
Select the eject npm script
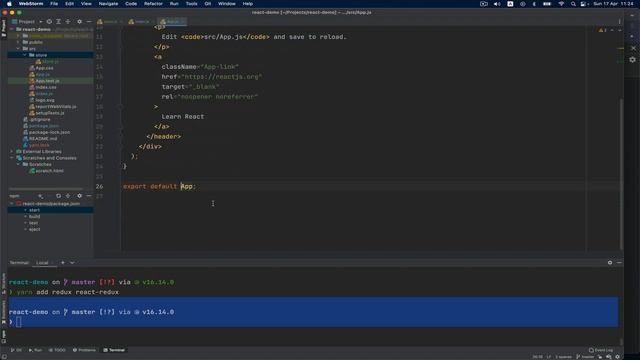(x=34, y=229)
